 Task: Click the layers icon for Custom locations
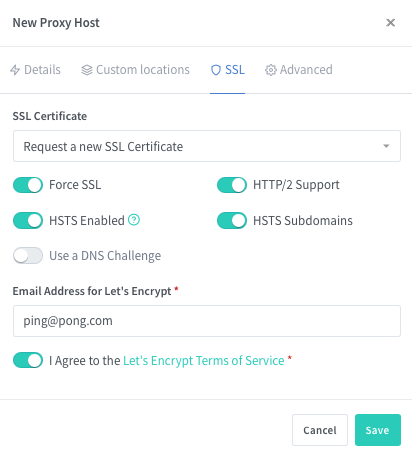[x=87, y=70]
